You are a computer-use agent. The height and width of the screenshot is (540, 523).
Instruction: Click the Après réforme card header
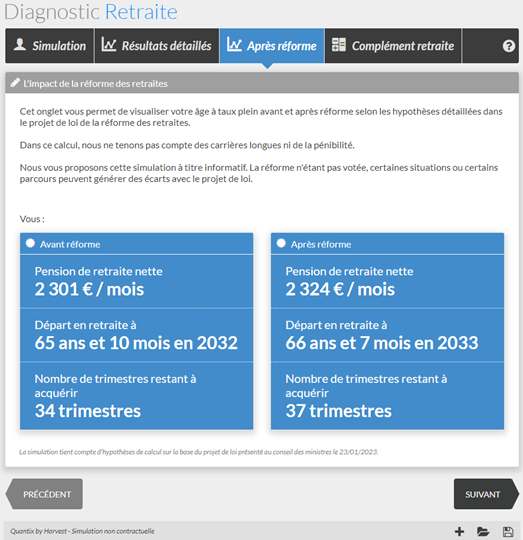[x=387, y=244]
